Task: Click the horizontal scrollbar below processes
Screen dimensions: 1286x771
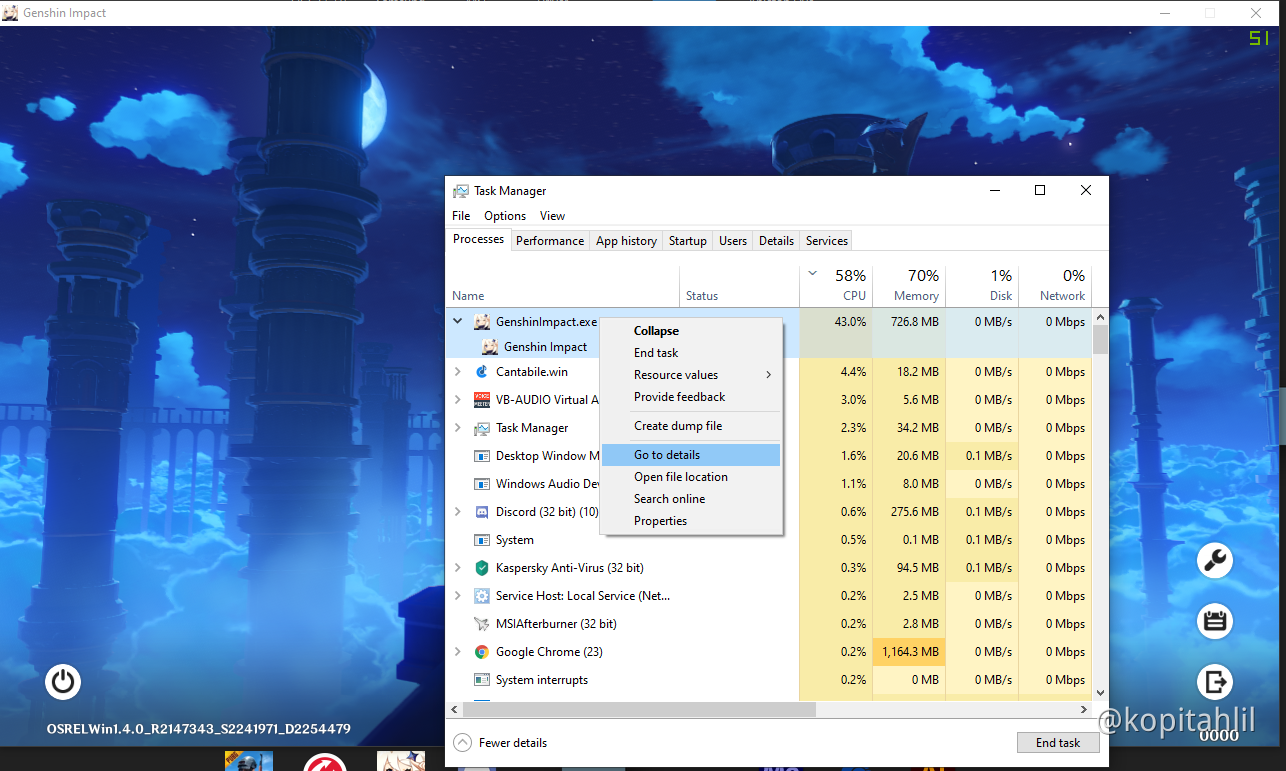Action: click(x=640, y=708)
